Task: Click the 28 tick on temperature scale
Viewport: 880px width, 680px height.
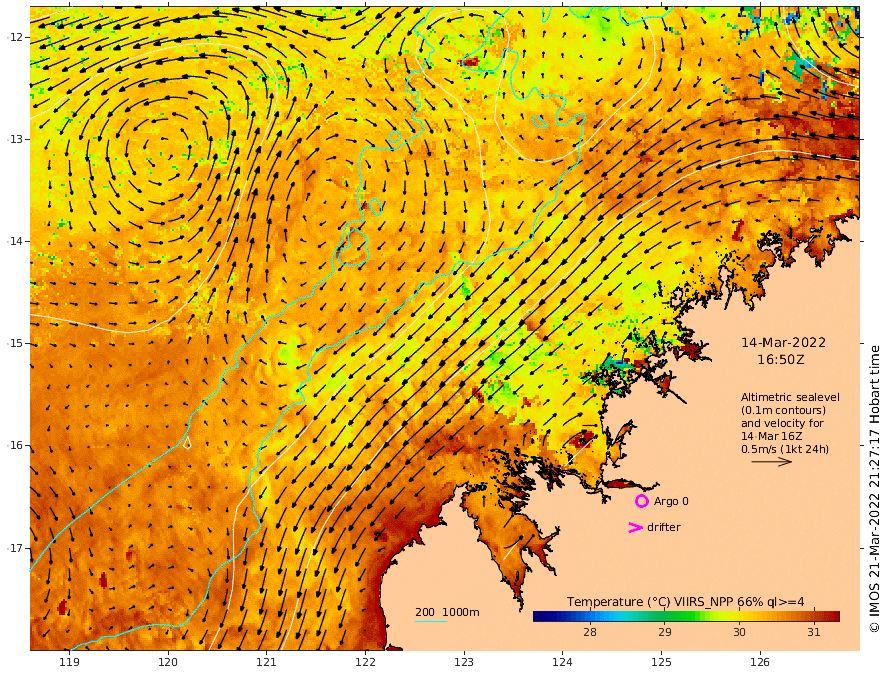Action: [590, 632]
